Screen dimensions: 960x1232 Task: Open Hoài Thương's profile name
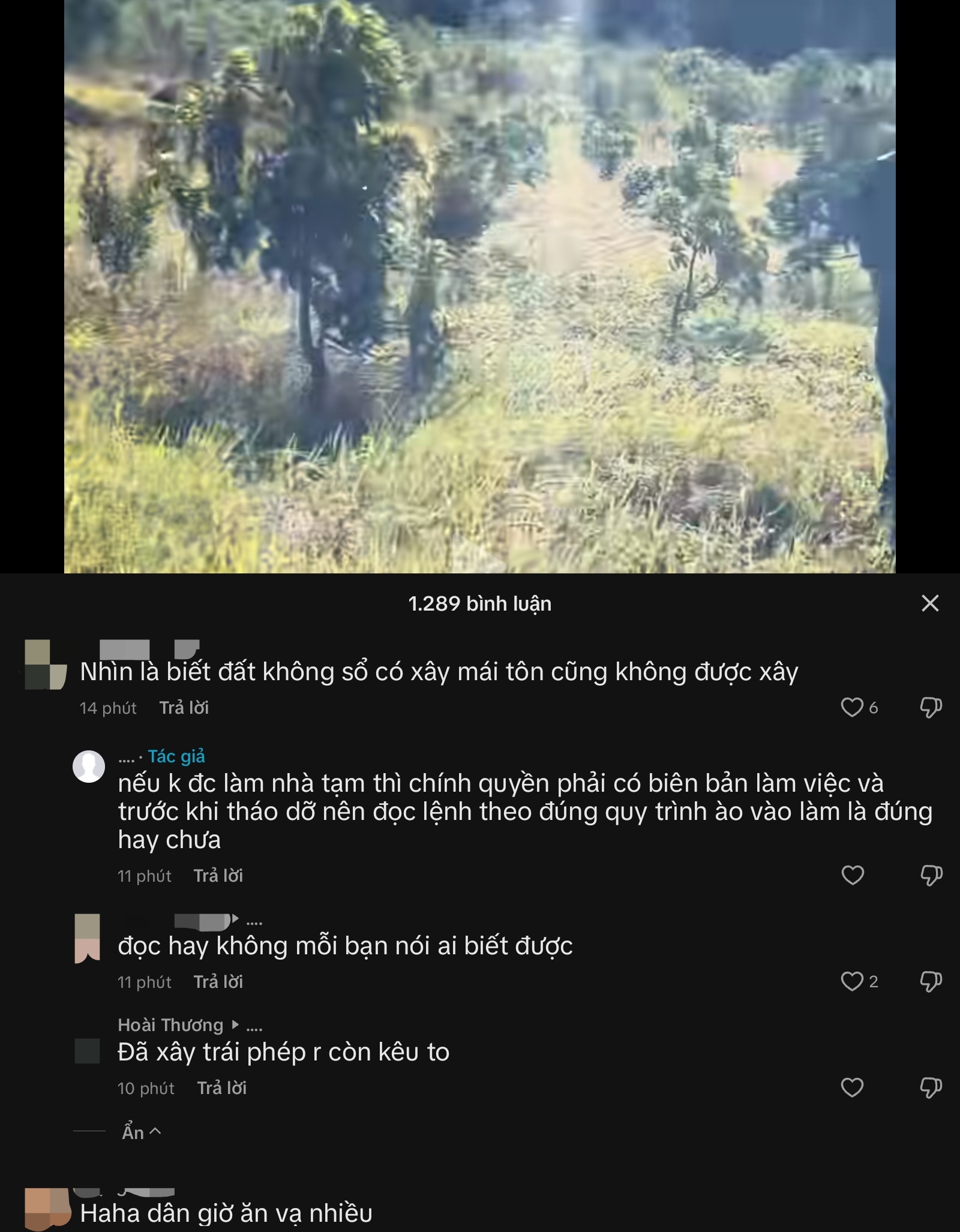(x=170, y=1025)
